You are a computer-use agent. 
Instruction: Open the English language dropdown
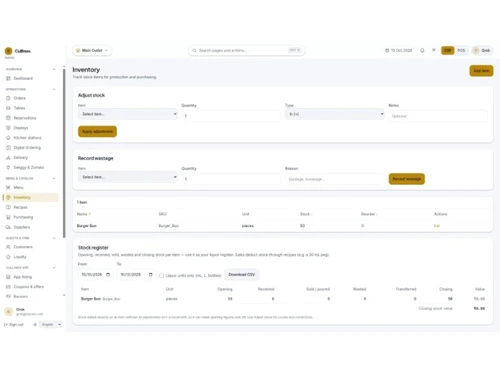[x=51, y=324]
